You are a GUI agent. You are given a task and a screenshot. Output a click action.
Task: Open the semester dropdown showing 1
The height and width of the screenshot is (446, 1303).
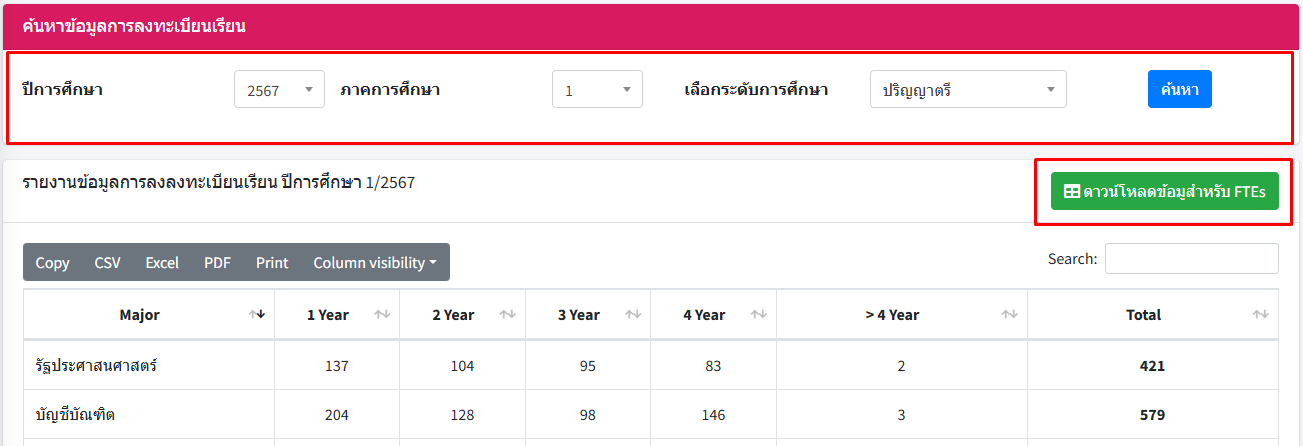(597, 90)
